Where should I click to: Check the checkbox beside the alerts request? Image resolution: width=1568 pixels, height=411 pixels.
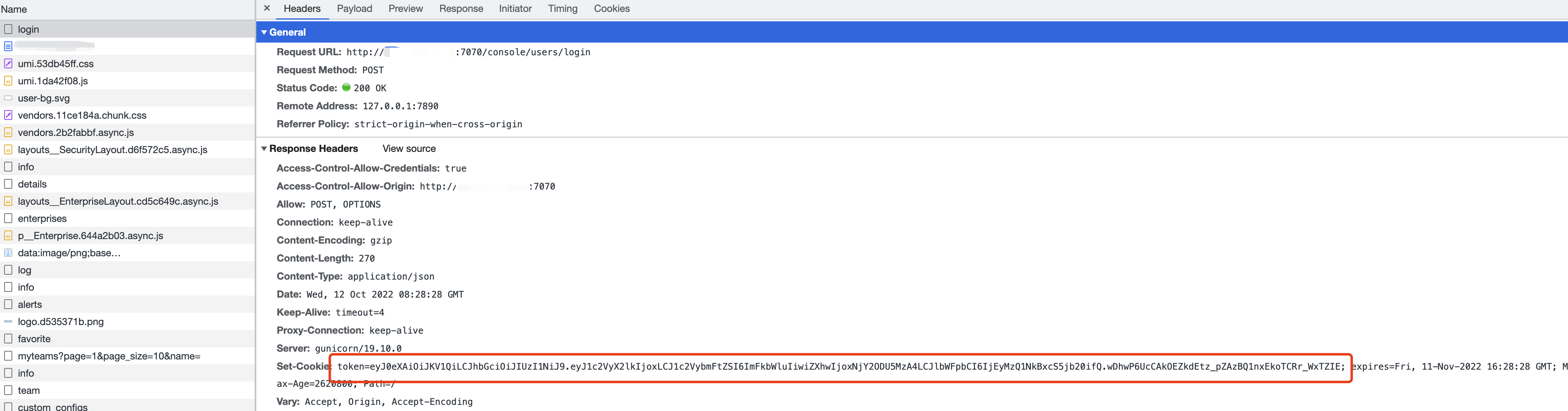click(9, 305)
